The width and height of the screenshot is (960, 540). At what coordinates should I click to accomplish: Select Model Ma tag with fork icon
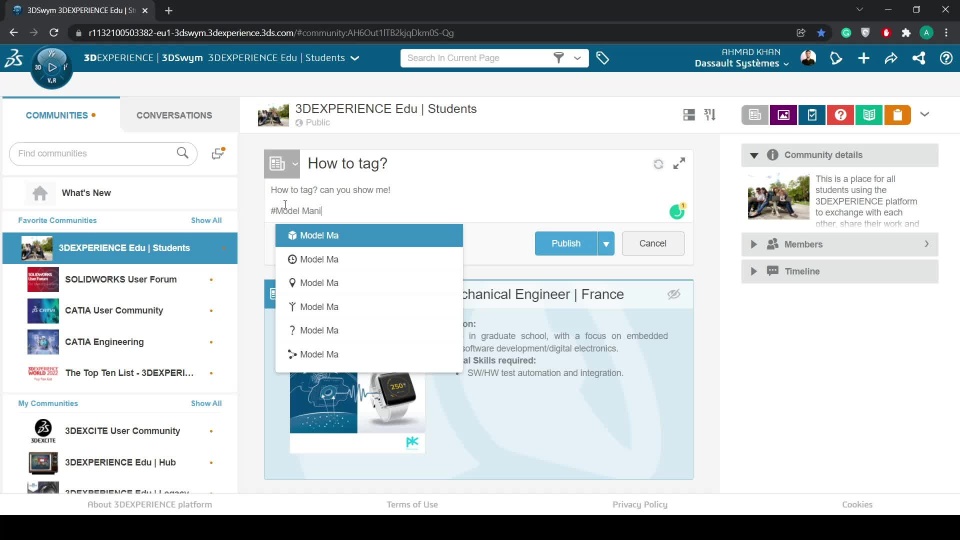369,307
